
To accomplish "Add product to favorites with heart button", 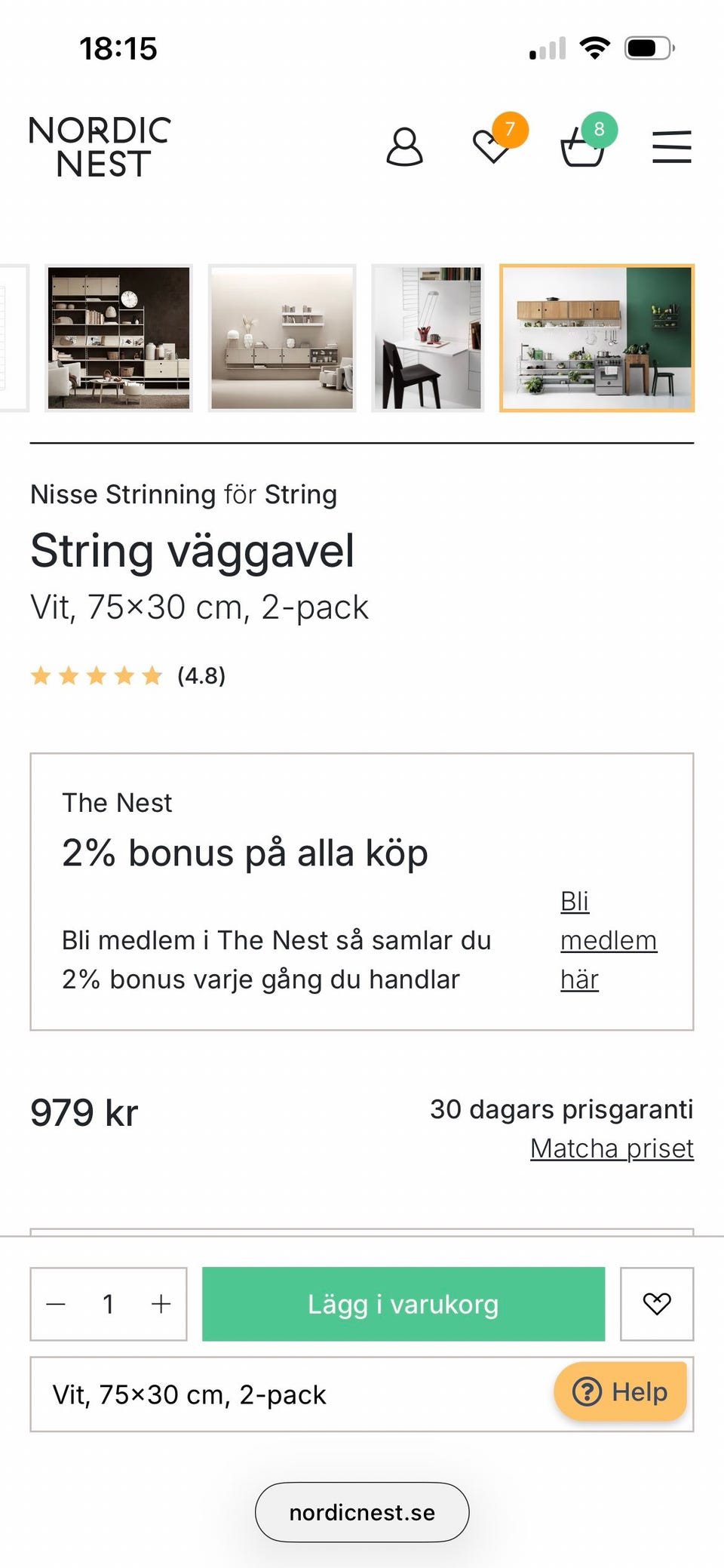I will coord(656,1304).
